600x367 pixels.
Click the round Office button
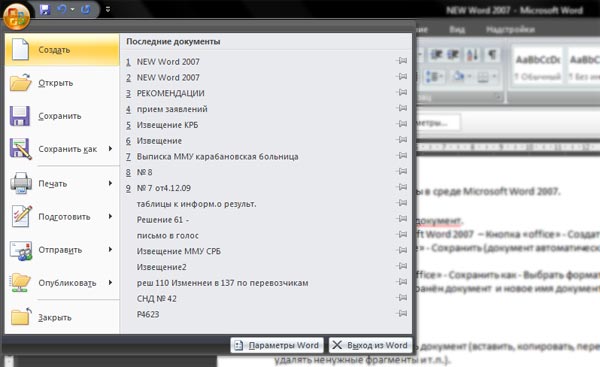point(16,16)
